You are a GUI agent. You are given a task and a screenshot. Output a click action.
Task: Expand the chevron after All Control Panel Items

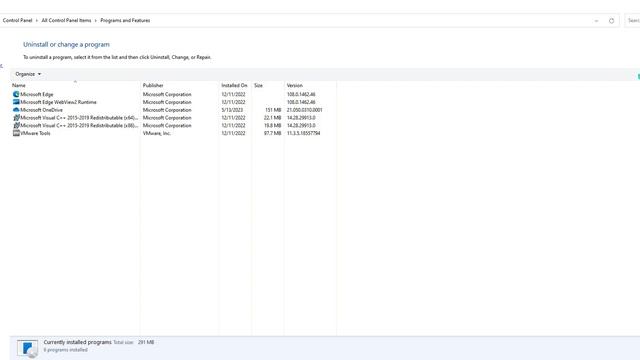[x=96, y=20]
